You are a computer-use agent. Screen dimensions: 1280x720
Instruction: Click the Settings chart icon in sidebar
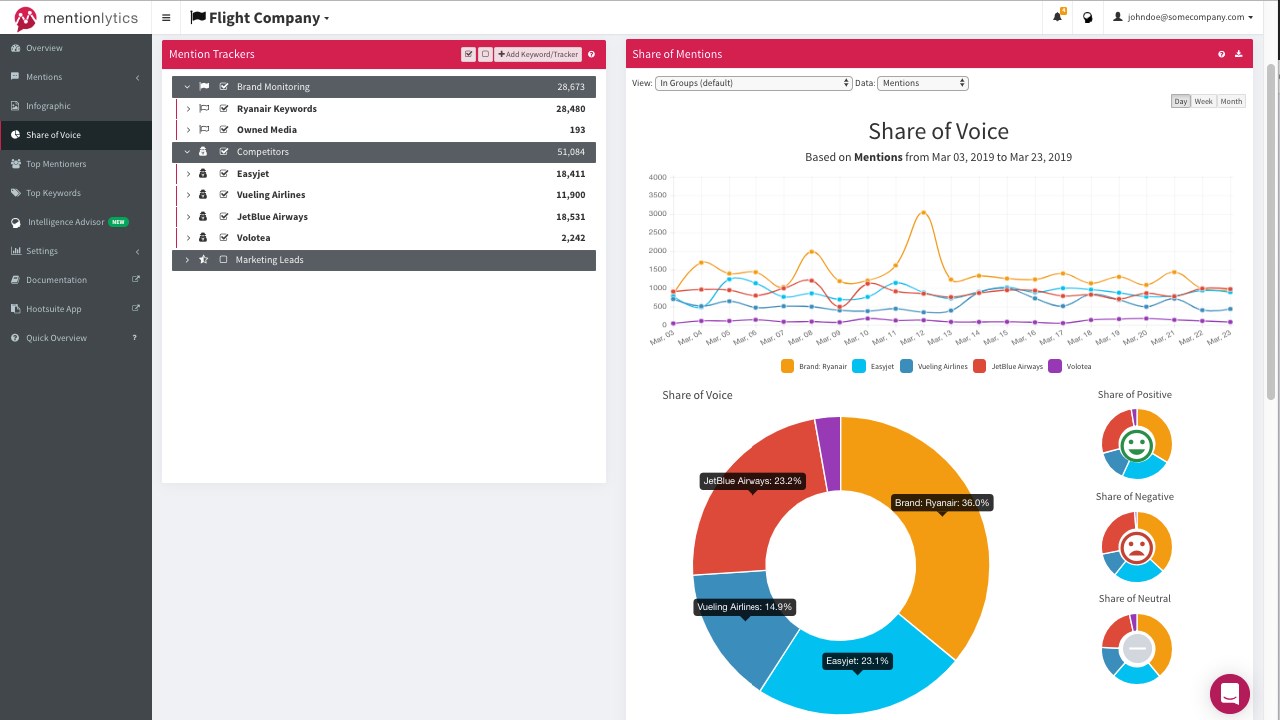click(x=16, y=251)
